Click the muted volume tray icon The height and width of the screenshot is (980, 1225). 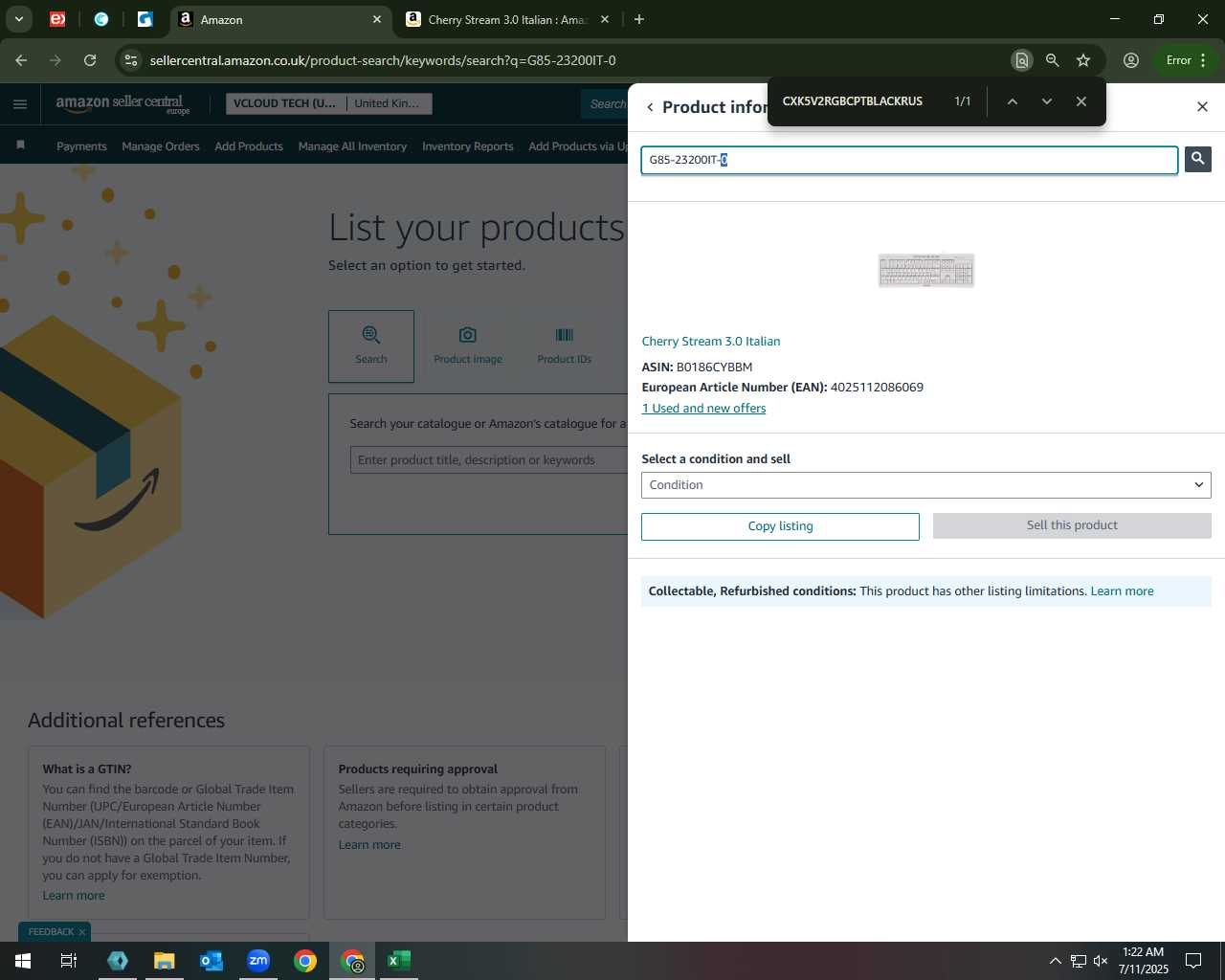point(1100,961)
